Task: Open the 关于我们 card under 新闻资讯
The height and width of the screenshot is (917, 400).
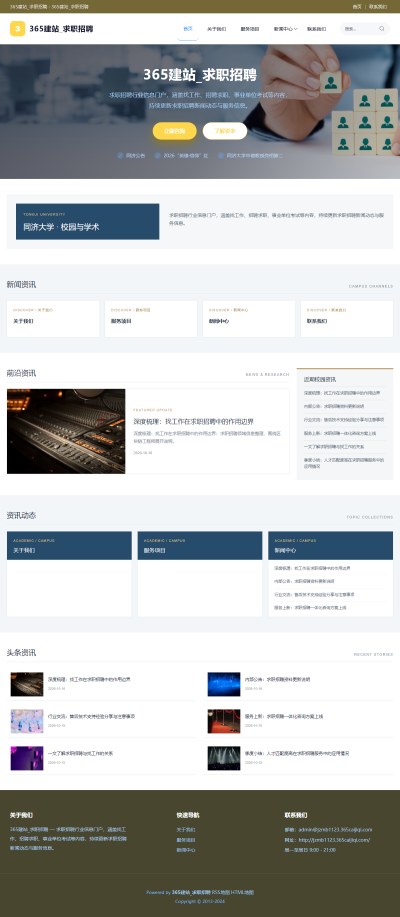Action: (53, 319)
